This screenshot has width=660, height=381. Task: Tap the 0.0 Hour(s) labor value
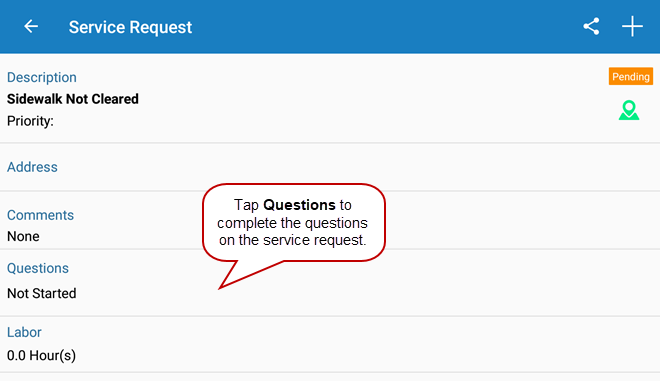tap(41, 355)
